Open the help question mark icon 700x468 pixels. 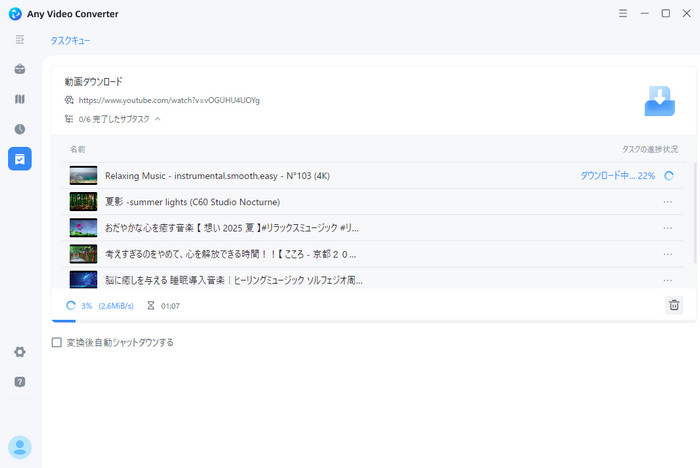[20, 382]
